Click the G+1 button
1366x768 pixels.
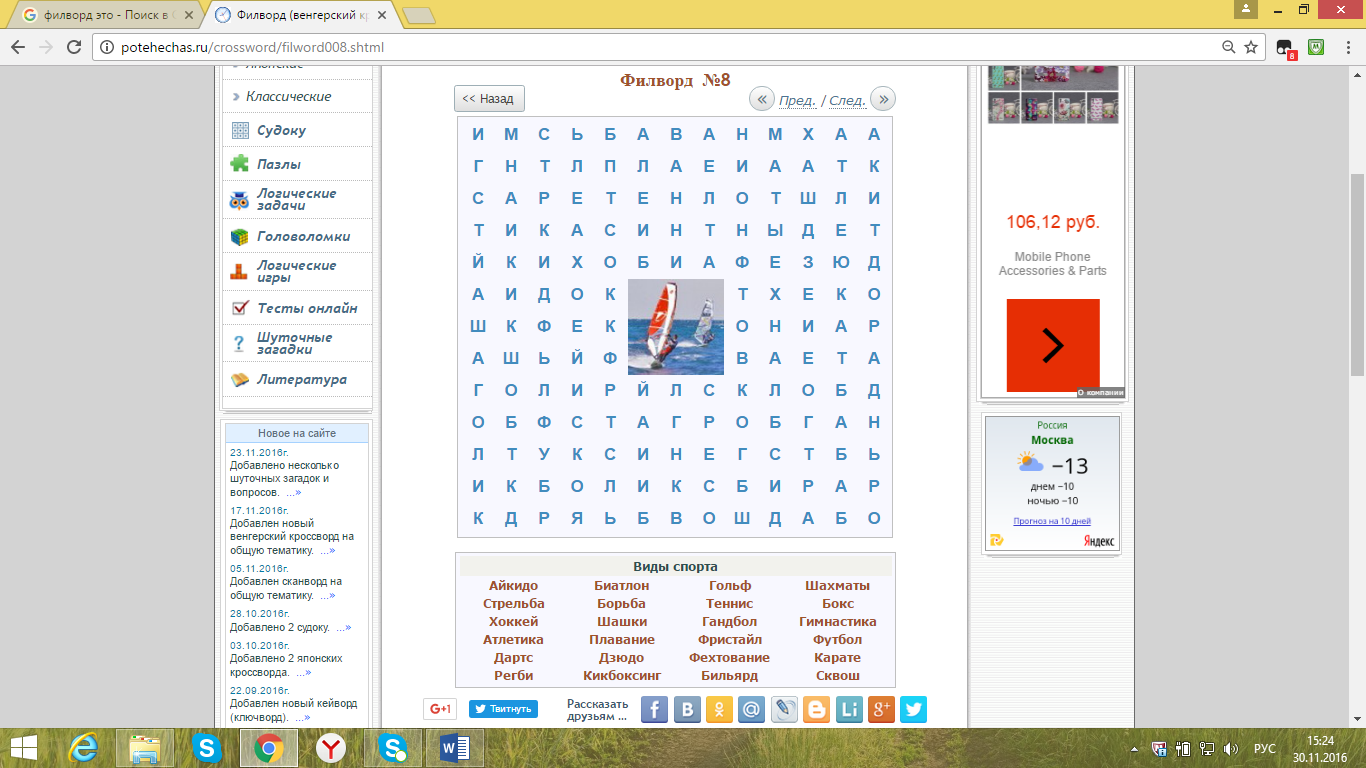pos(440,709)
